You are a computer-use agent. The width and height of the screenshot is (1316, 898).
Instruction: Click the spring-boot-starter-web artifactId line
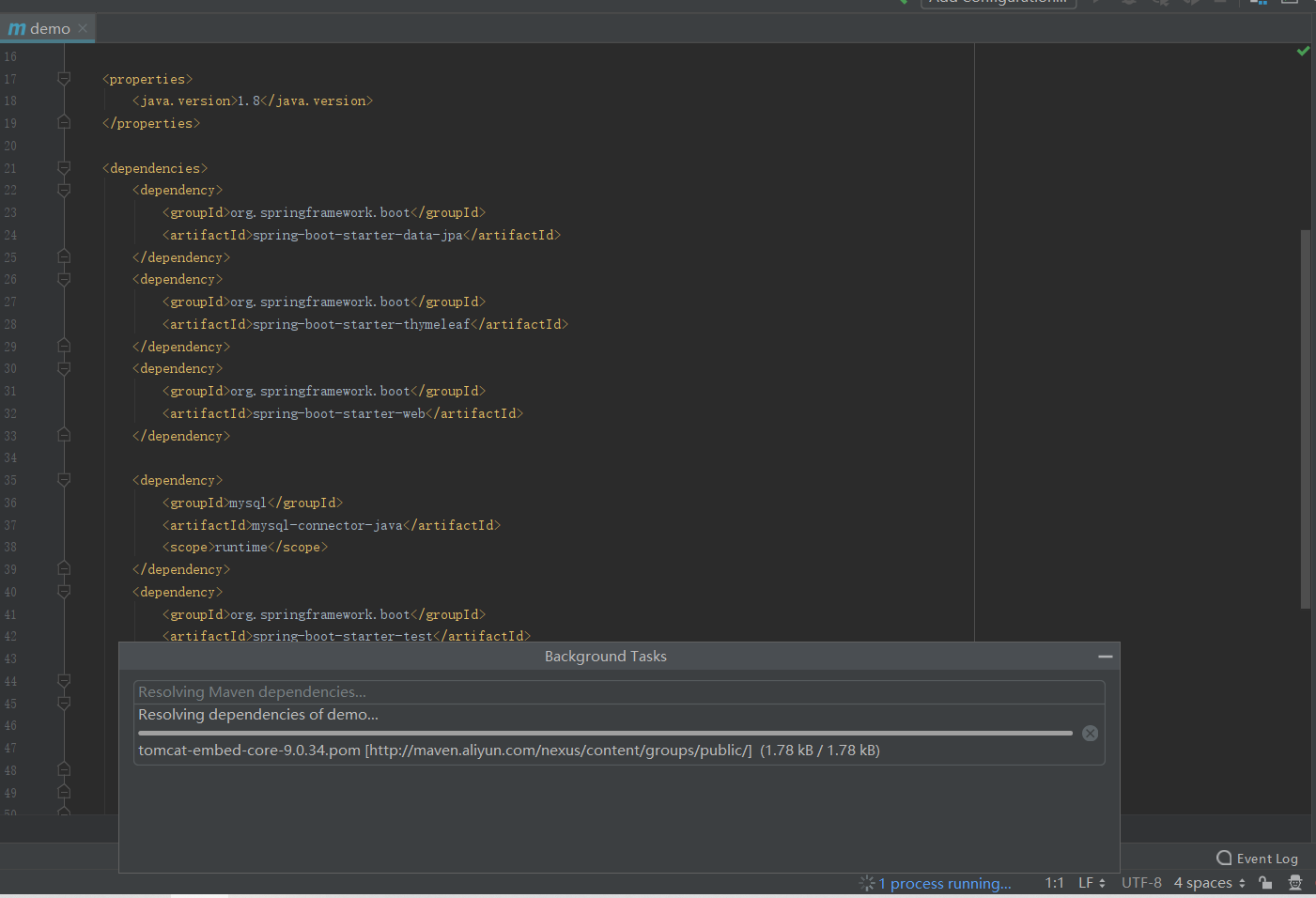(x=343, y=414)
